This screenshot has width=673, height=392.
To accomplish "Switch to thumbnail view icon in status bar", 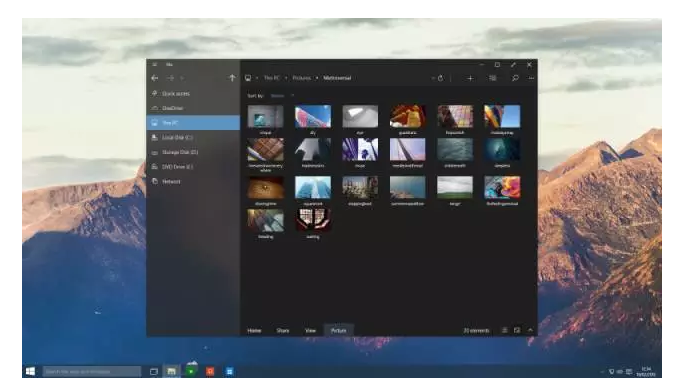I will pos(517,330).
